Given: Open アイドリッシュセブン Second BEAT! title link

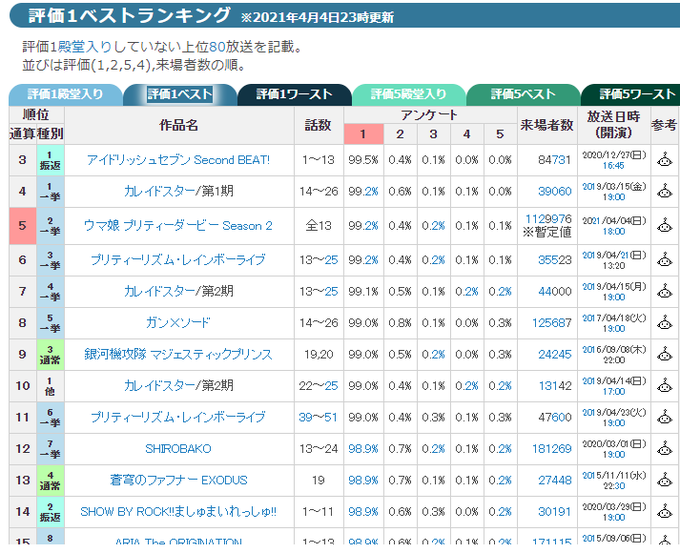Looking at the screenshot, I should click(x=179, y=160).
